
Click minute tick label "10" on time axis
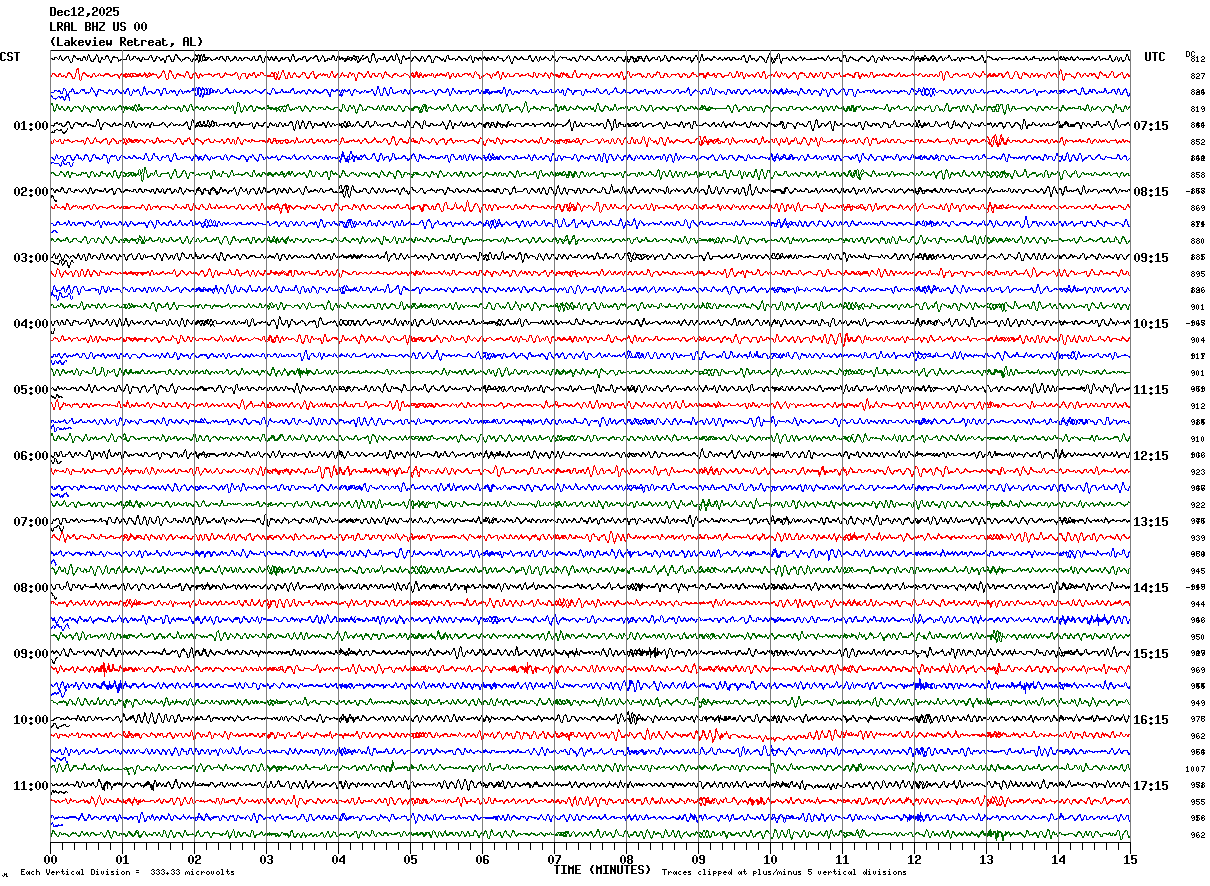(770, 859)
